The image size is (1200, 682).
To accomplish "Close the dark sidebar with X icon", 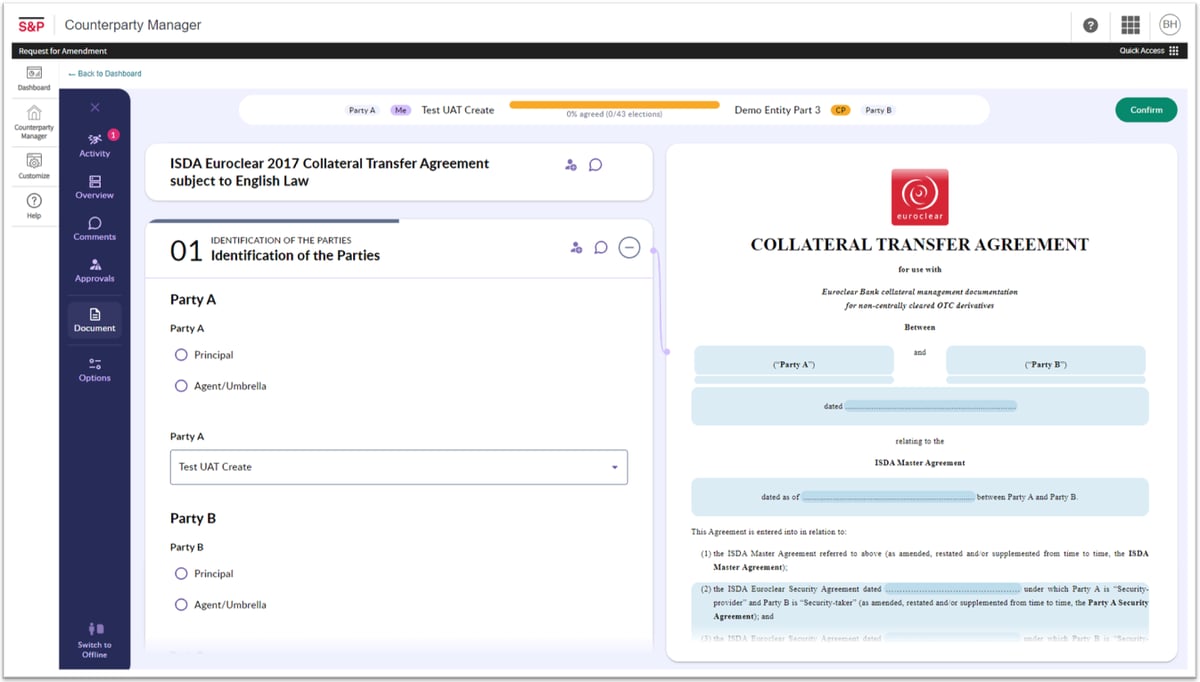I will (x=95, y=107).
